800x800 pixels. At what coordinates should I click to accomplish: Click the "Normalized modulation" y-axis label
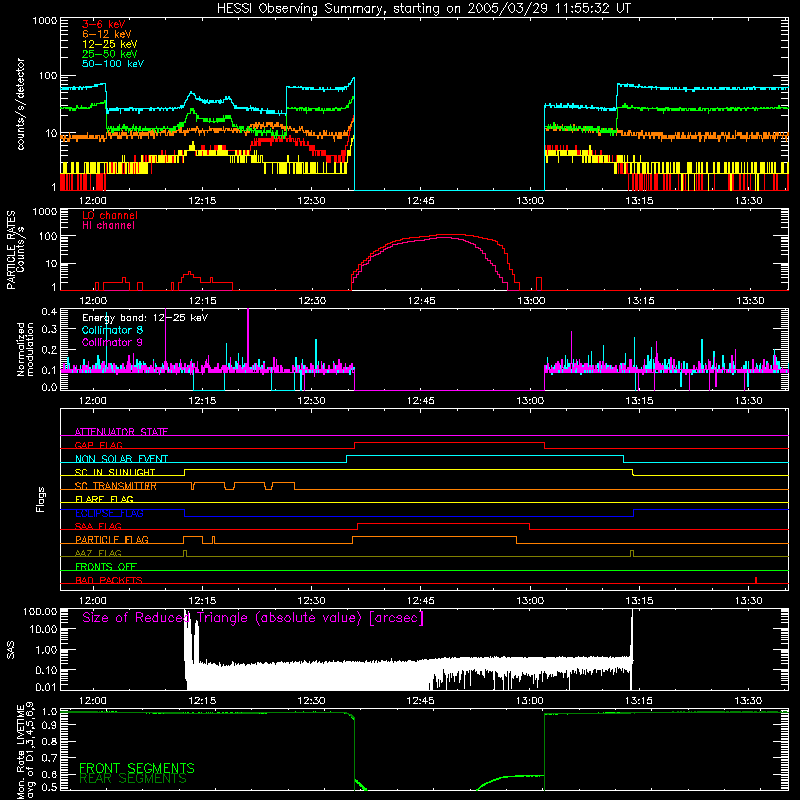pyautogui.click(x=25, y=349)
